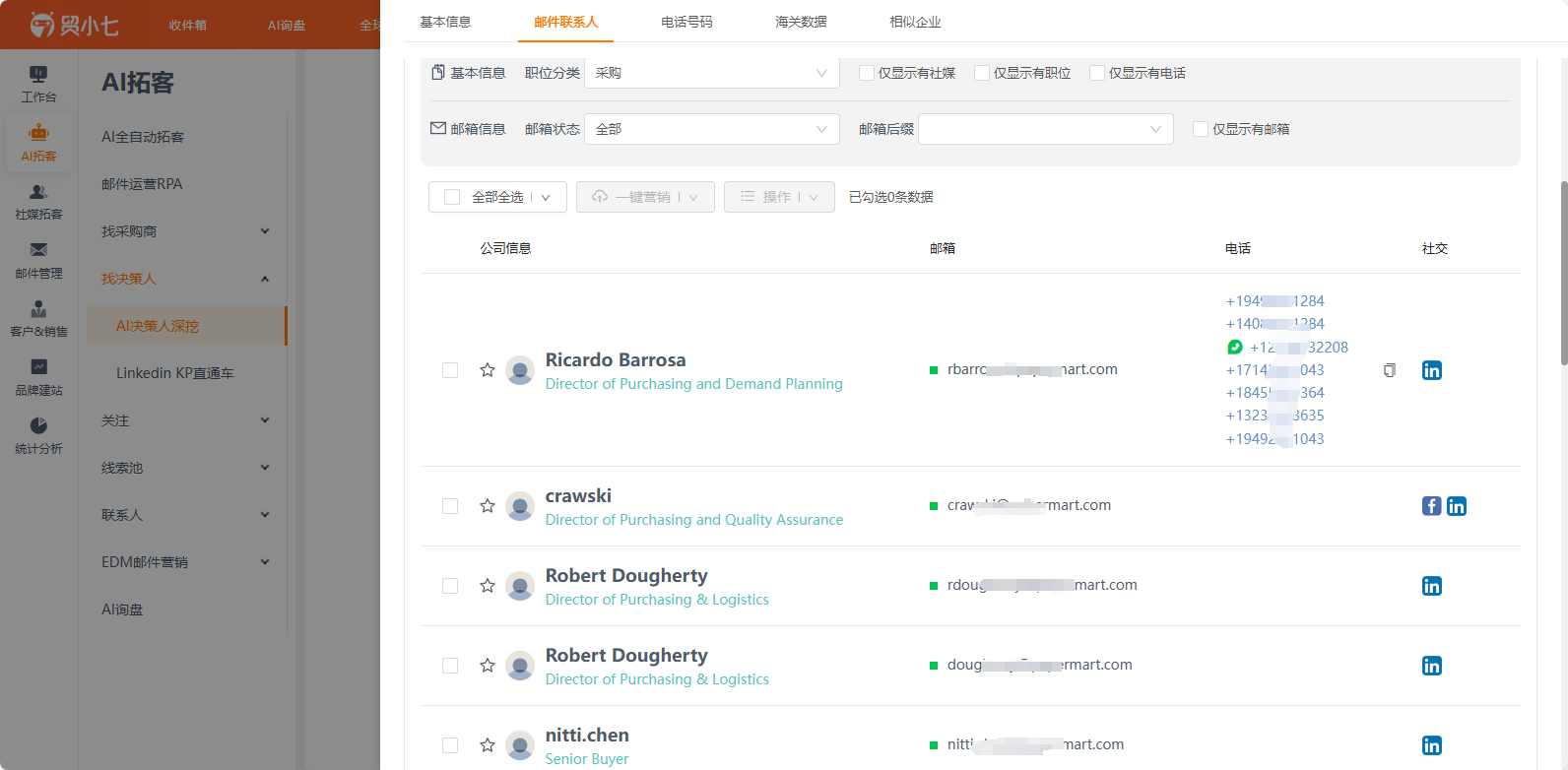This screenshot has height=770, width=1568.
Task: Open the 操作 dropdown
Action: [779, 197]
